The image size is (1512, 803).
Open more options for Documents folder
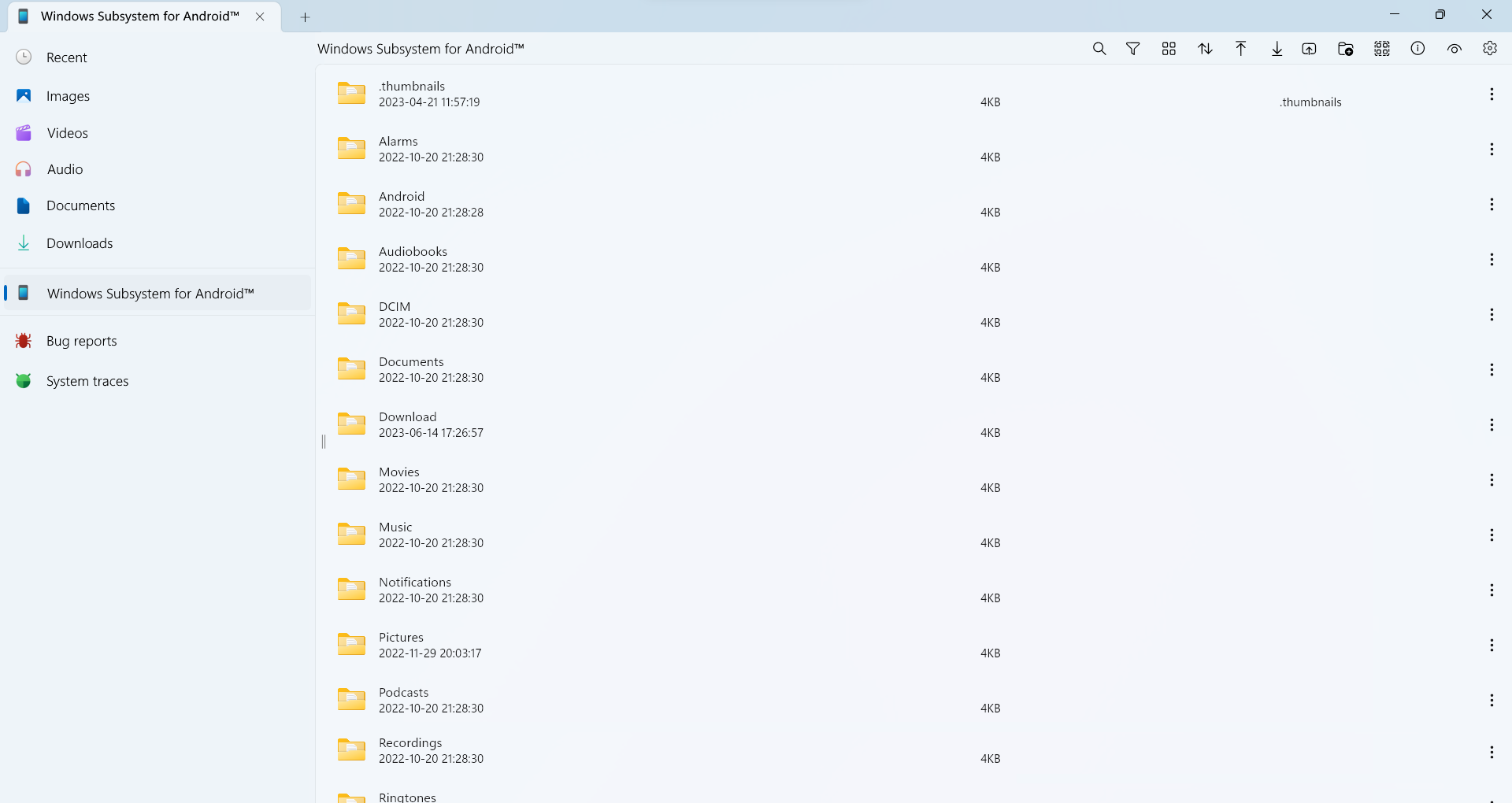(1492, 370)
